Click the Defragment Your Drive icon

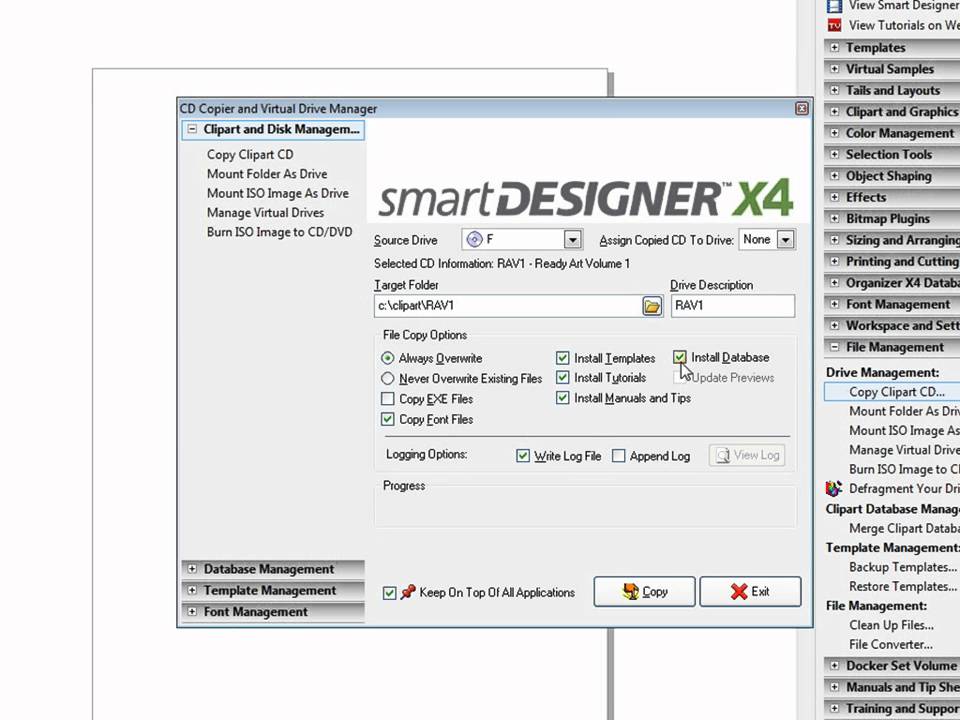[834, 488]
